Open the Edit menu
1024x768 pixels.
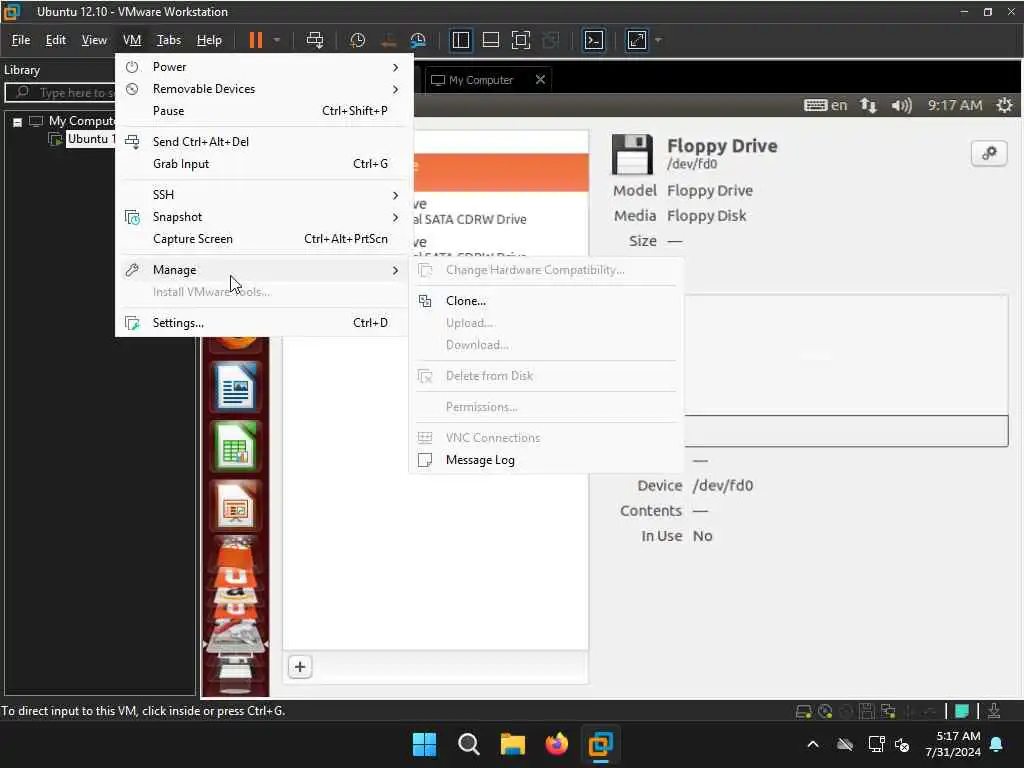(x=56, y=40)
